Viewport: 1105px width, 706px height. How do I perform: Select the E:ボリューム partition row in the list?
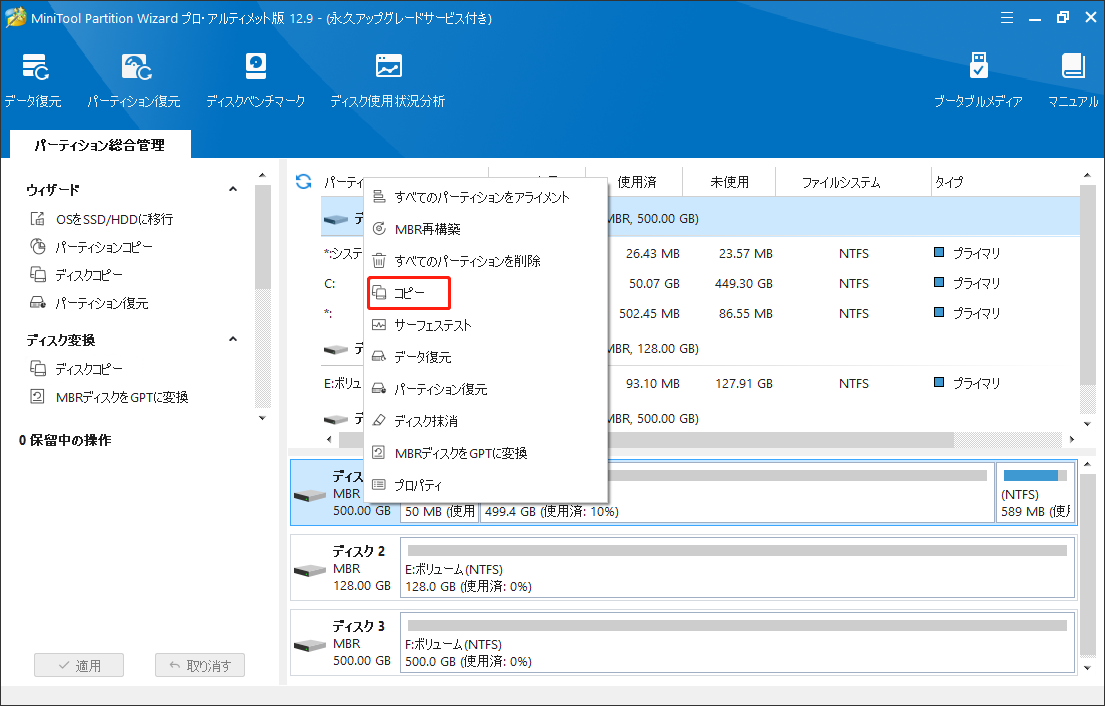pyautogui.click(x=699, y=383)
